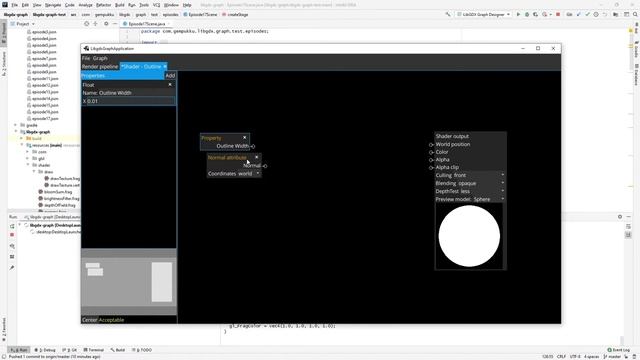Click the Add button in Properties panel
The height and width of the screenshot is (360, 640).
170,76
